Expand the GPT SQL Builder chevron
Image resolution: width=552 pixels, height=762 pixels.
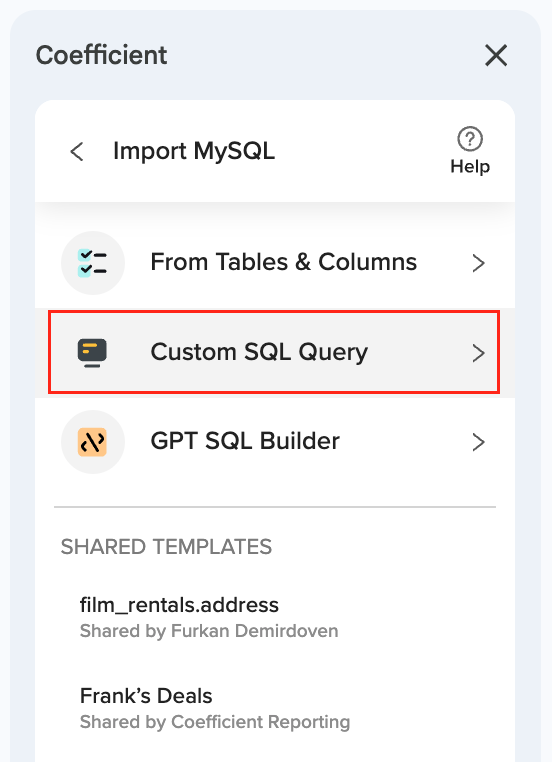pyautogui.click(x=479, y=442)
